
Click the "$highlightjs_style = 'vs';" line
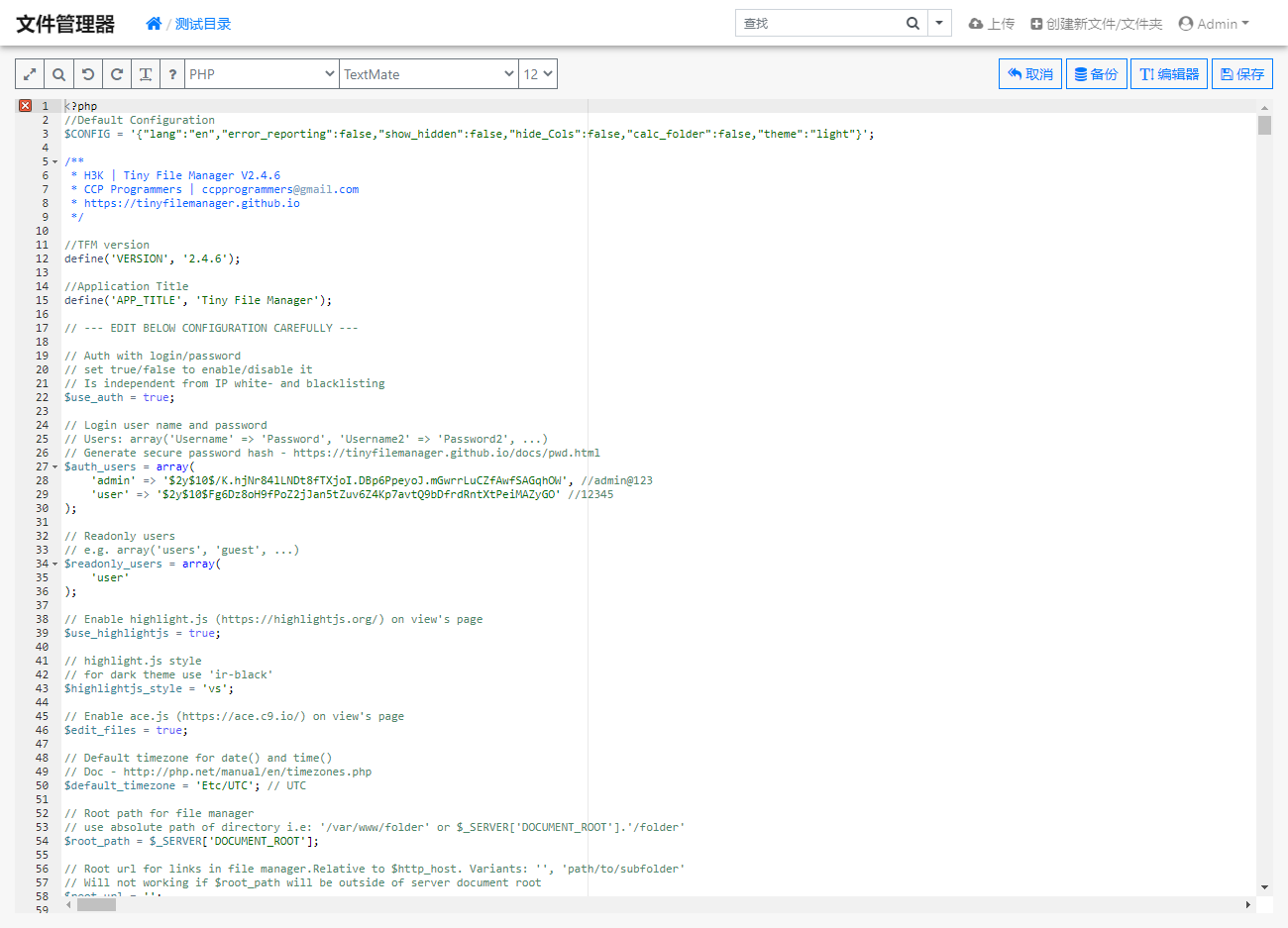150,688
